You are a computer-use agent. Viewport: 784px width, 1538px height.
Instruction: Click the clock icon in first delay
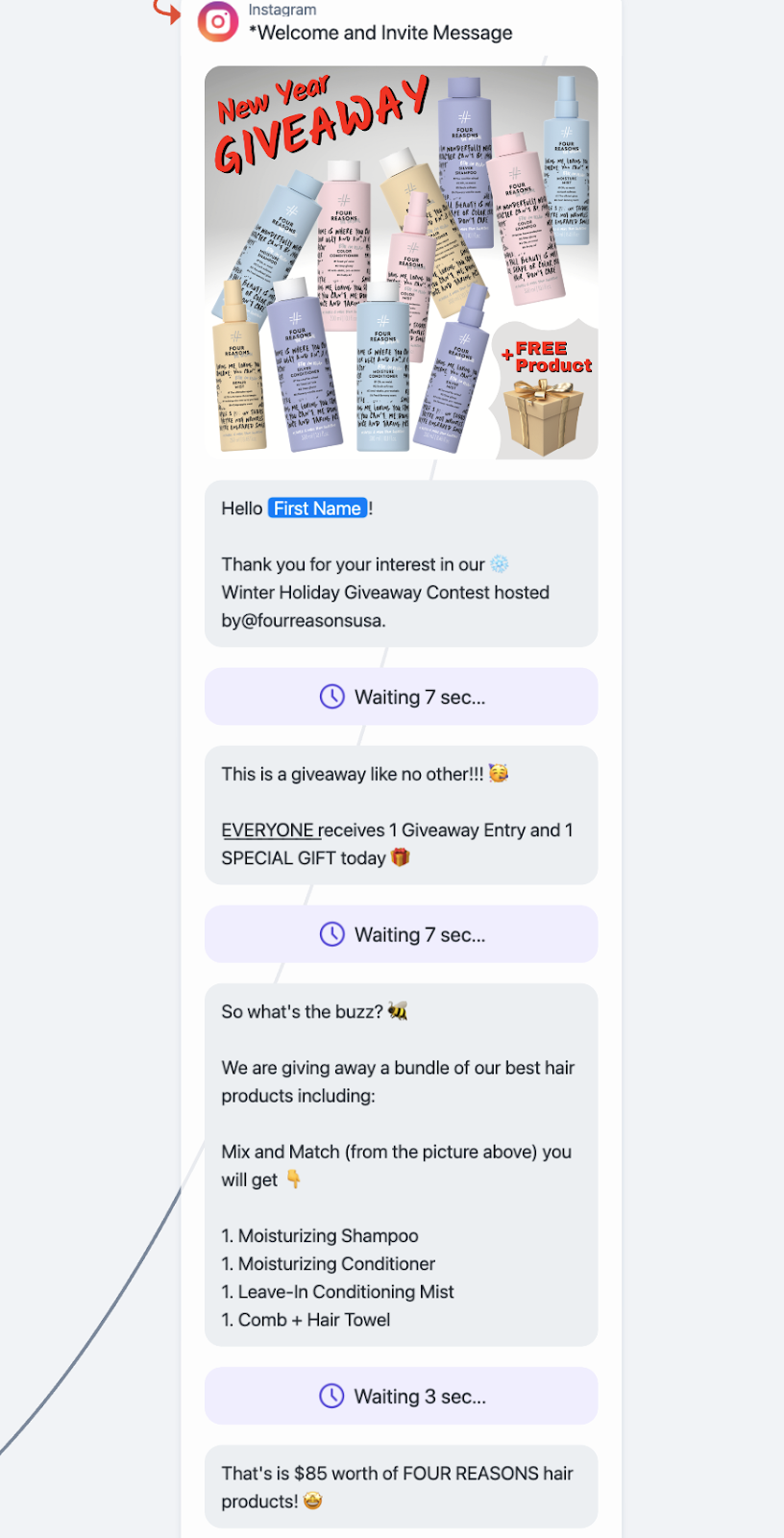[x=331, y=697]
